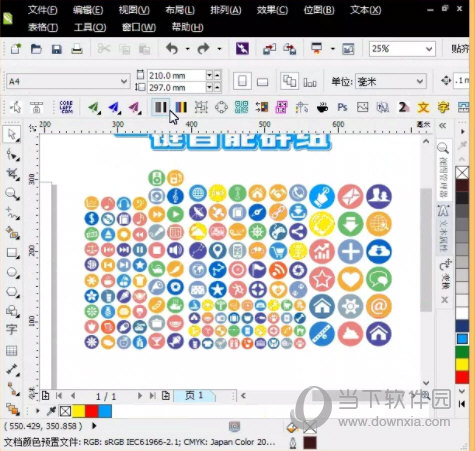This screenshot has height=451, width=475.
Task: Click the page height 297.0 mm field
Action: (176, 87)
